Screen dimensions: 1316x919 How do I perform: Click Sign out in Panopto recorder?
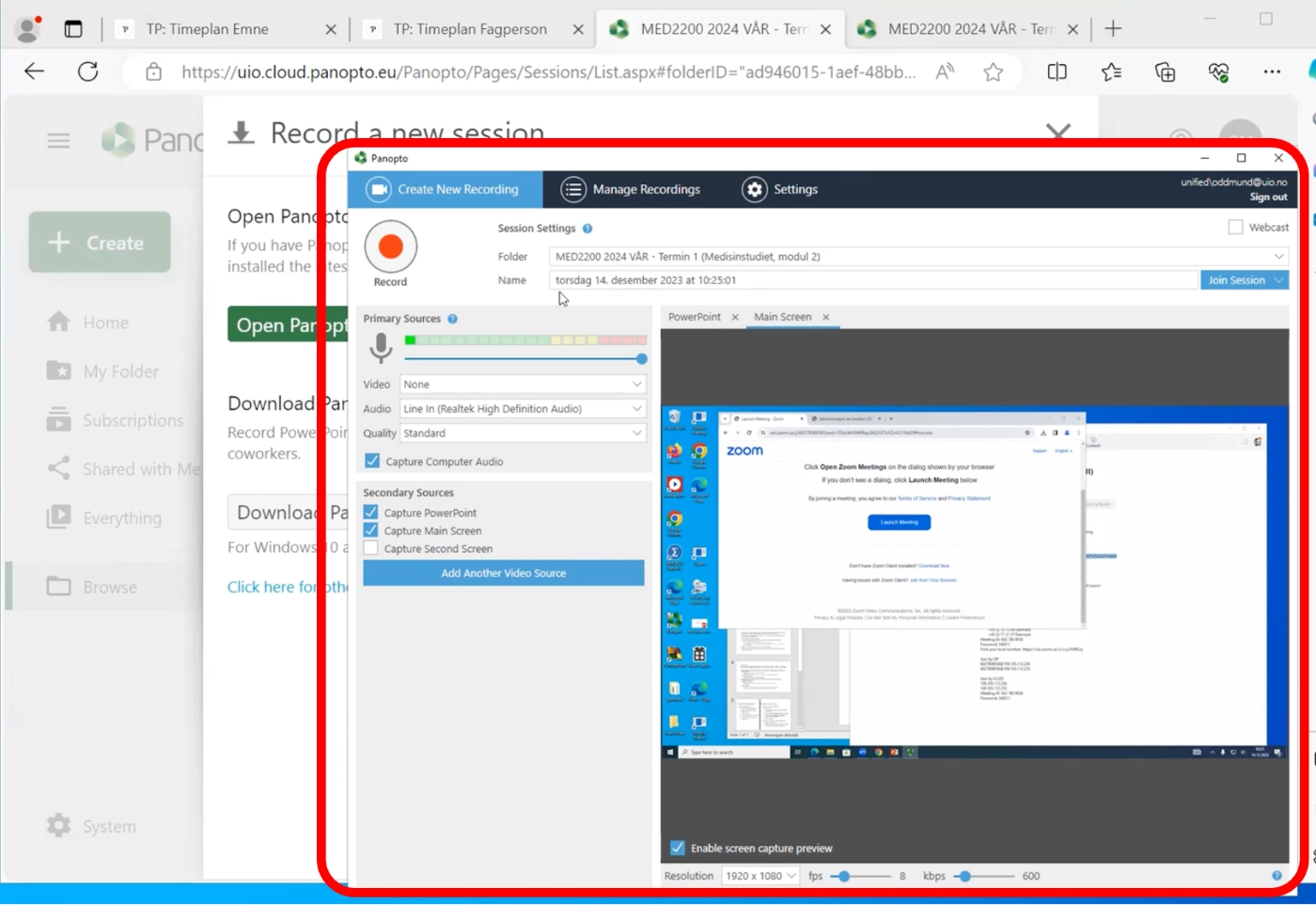pyautogui.click(x=1268, y=197)
